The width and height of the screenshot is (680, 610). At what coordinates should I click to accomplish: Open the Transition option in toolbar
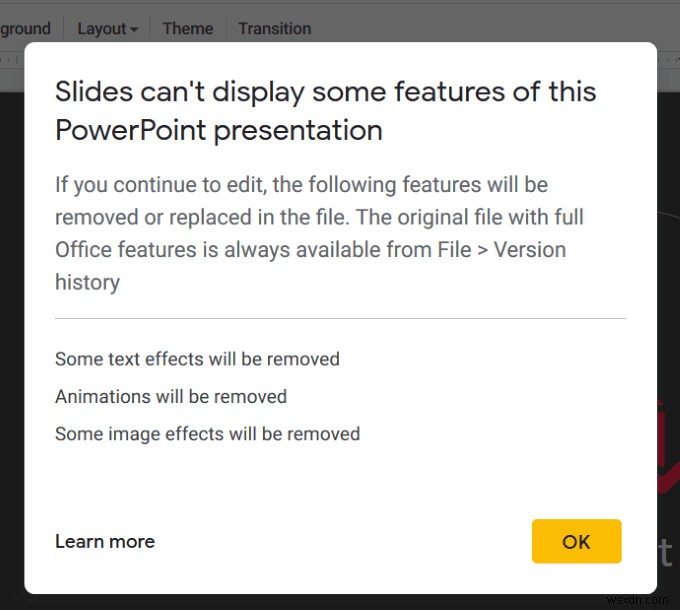274,28
